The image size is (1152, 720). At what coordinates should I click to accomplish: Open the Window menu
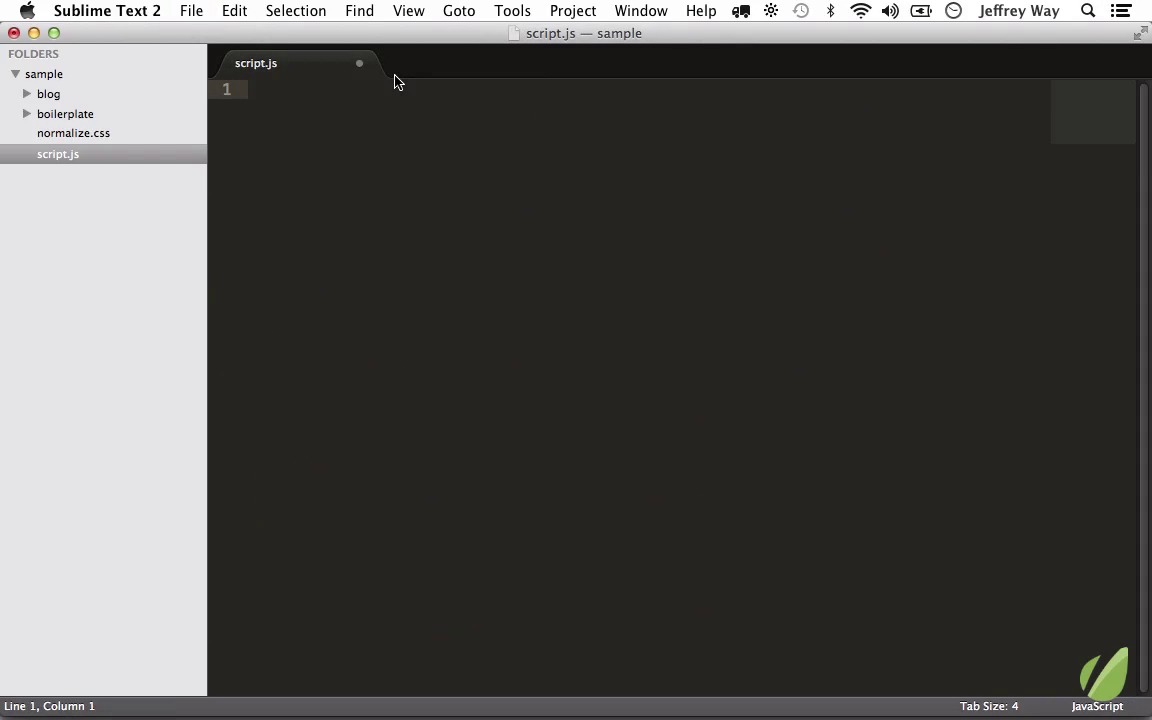[x=641, y=11]
